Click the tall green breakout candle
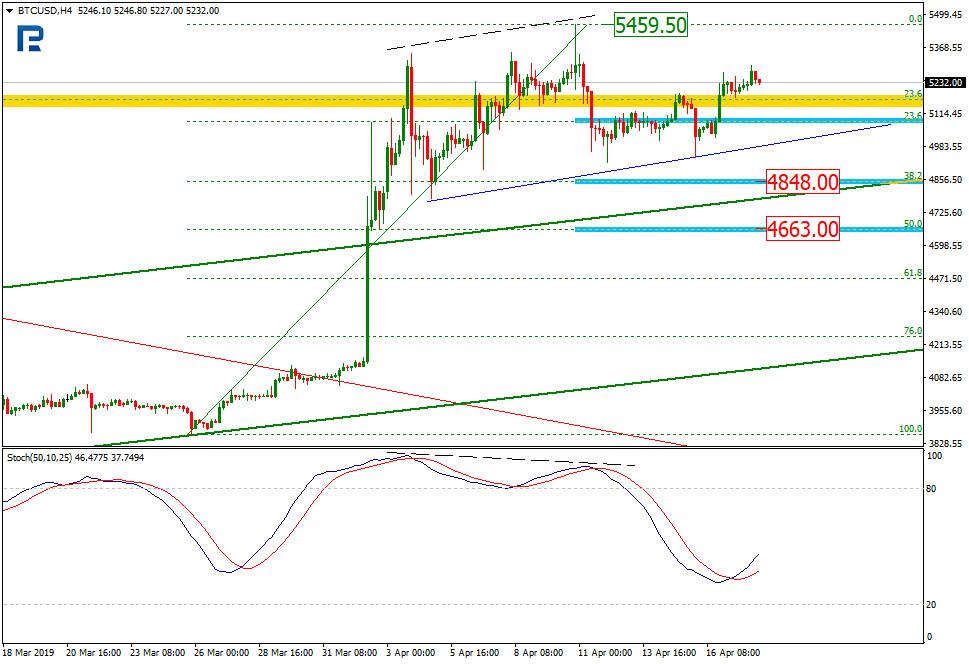Image resolution: width=969 pixels, height=664 pixels. pos(368,300)
